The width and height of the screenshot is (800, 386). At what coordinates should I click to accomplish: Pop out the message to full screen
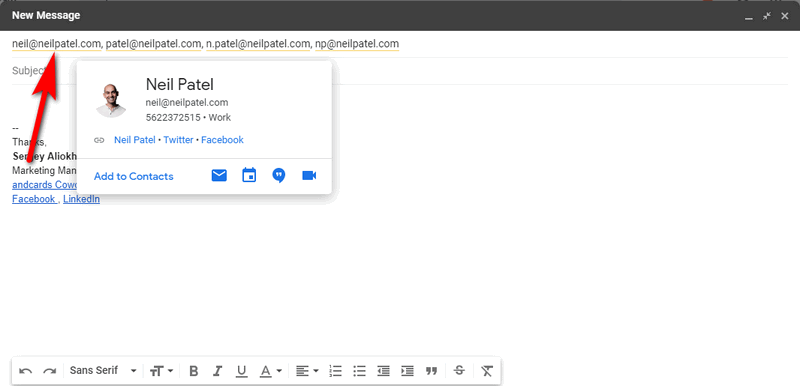tap(767, 16)
